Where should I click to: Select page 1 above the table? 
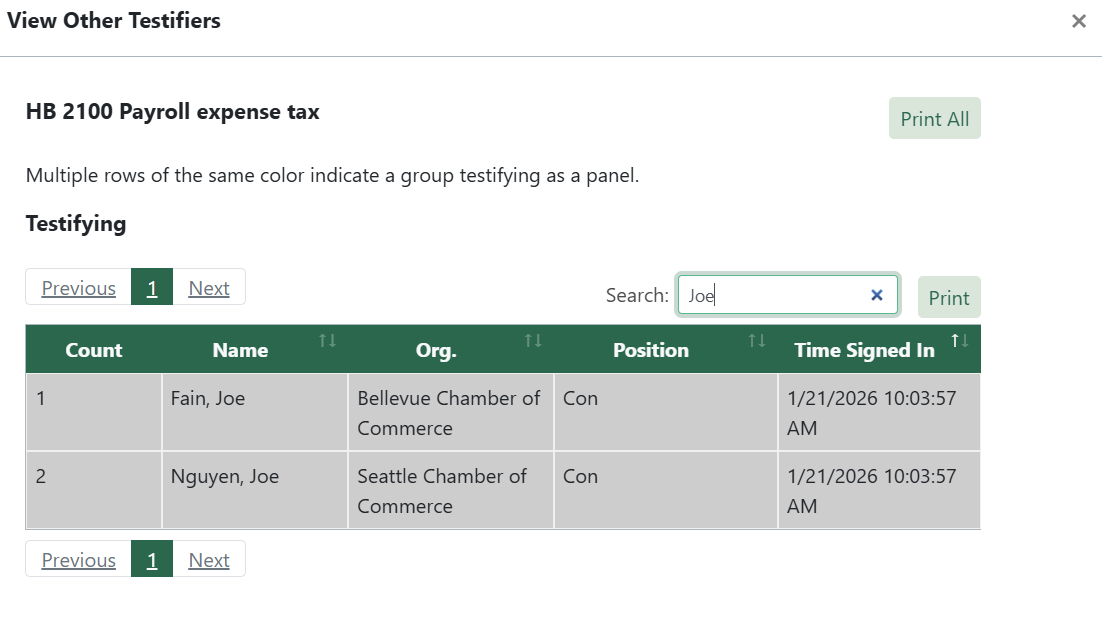click(x=152, y=288)
